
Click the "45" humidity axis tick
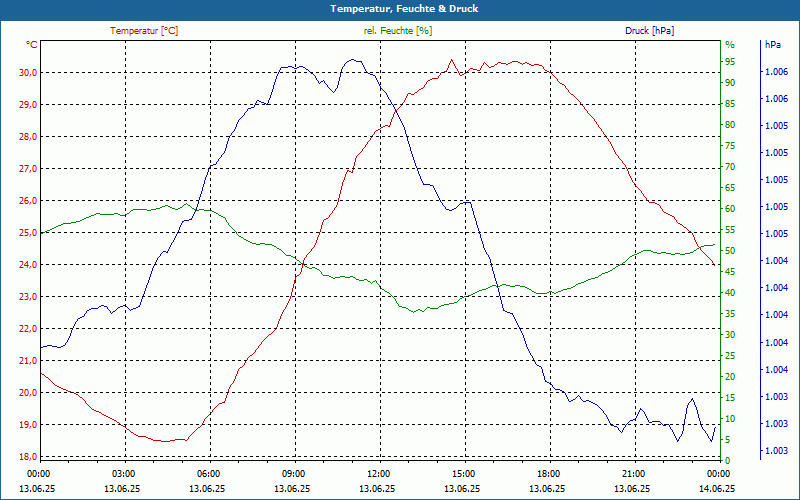730,272
